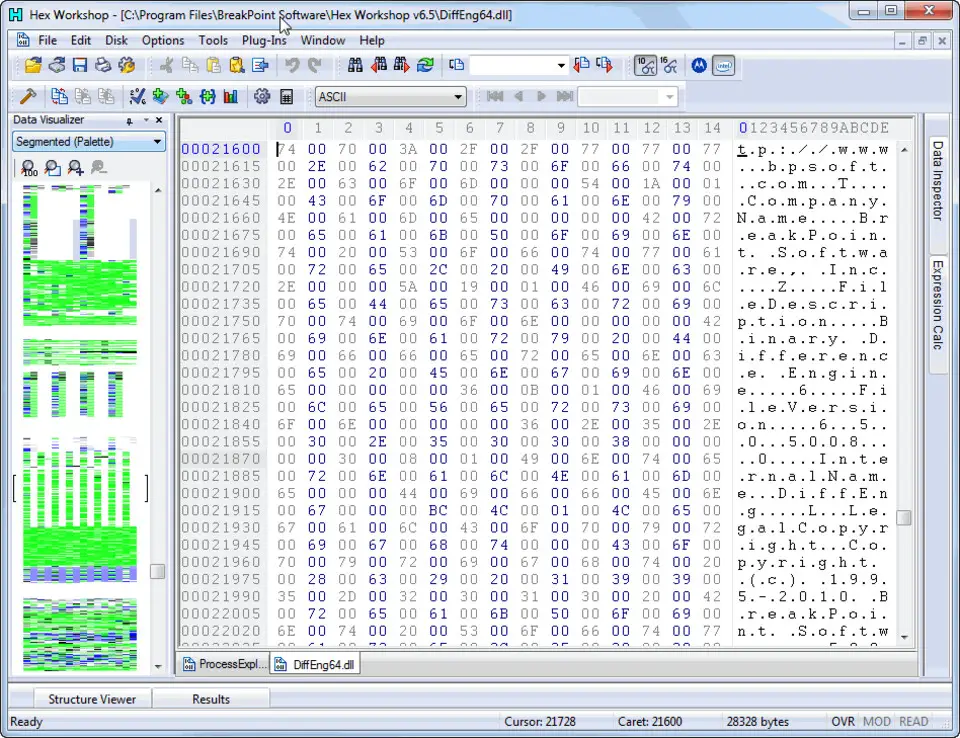Switch to Motorola big-endian byte order
This screenshot has height=738, width=960.
[699, 65]
